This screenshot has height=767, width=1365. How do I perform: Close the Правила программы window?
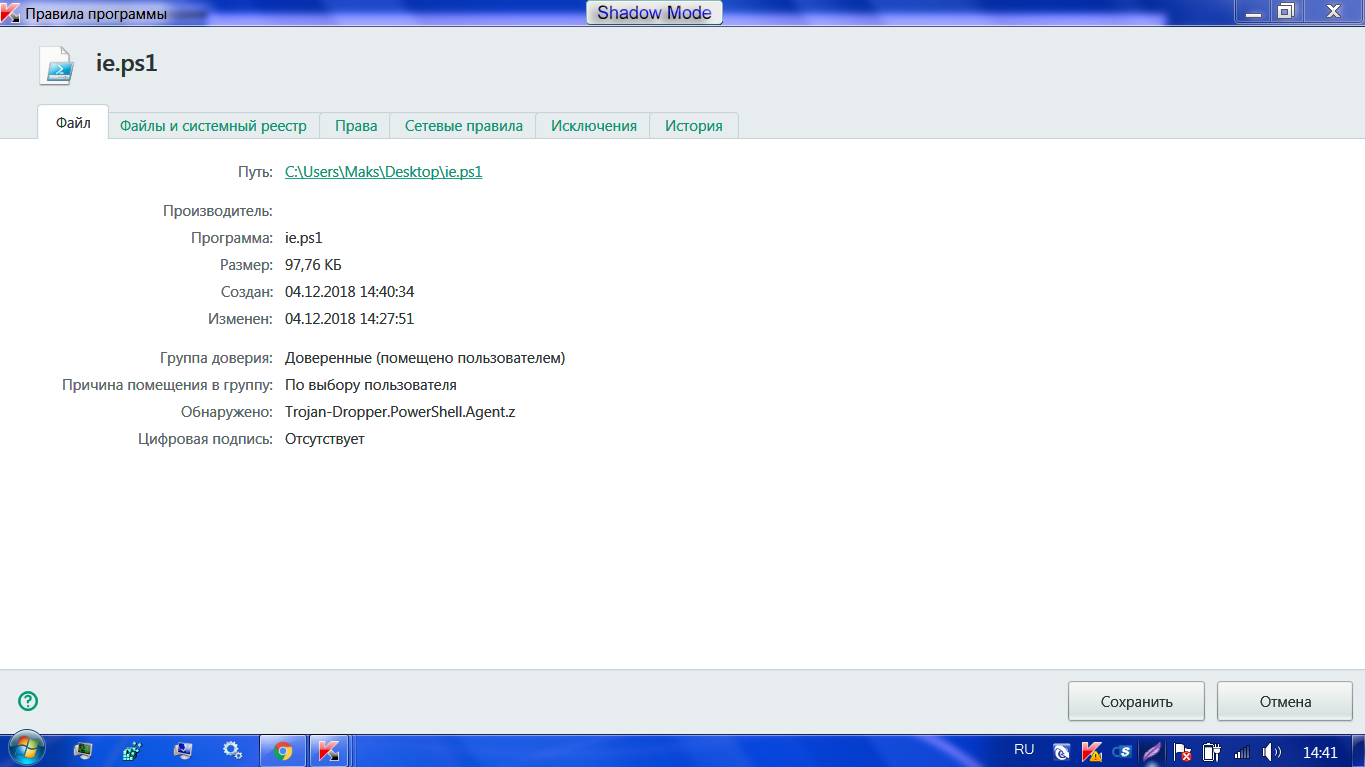pos(1333,11)
